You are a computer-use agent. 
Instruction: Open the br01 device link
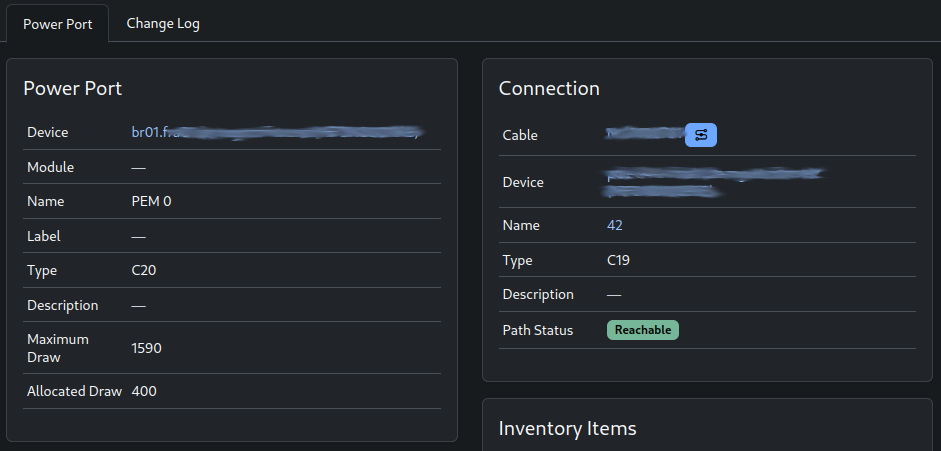277,133
